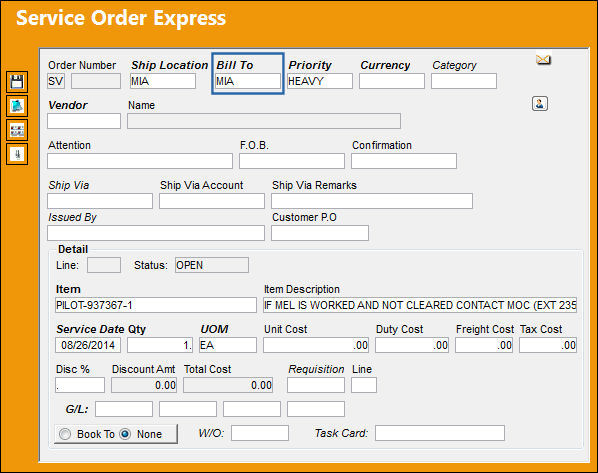Click the Confirmation input field
The image size is (598, 473).
404,161
